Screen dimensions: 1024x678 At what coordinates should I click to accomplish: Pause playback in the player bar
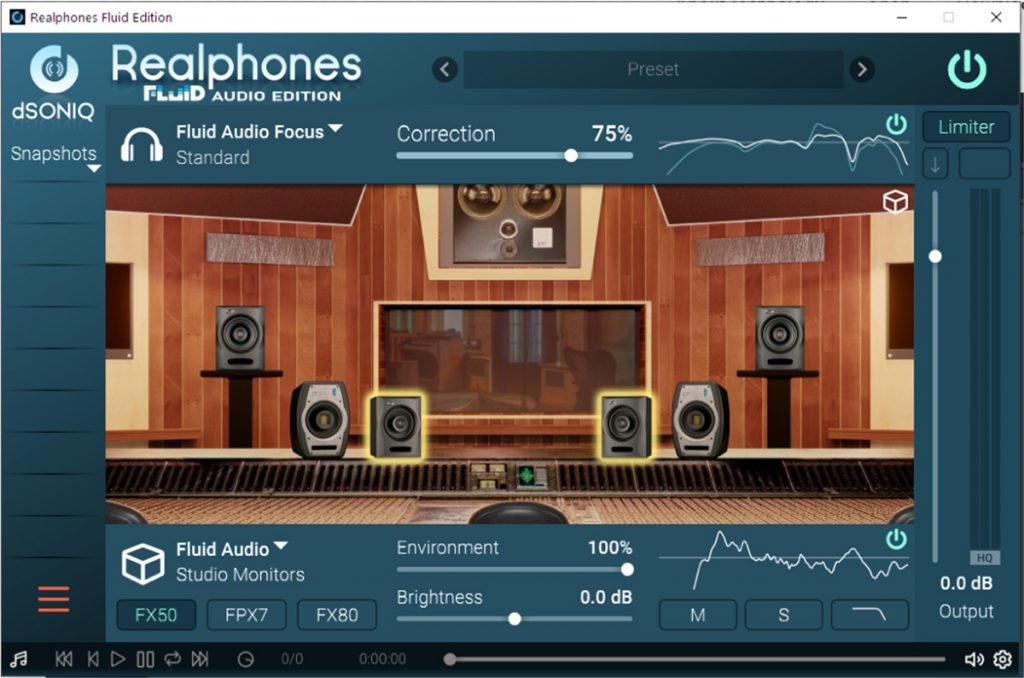tap(145, 659)
